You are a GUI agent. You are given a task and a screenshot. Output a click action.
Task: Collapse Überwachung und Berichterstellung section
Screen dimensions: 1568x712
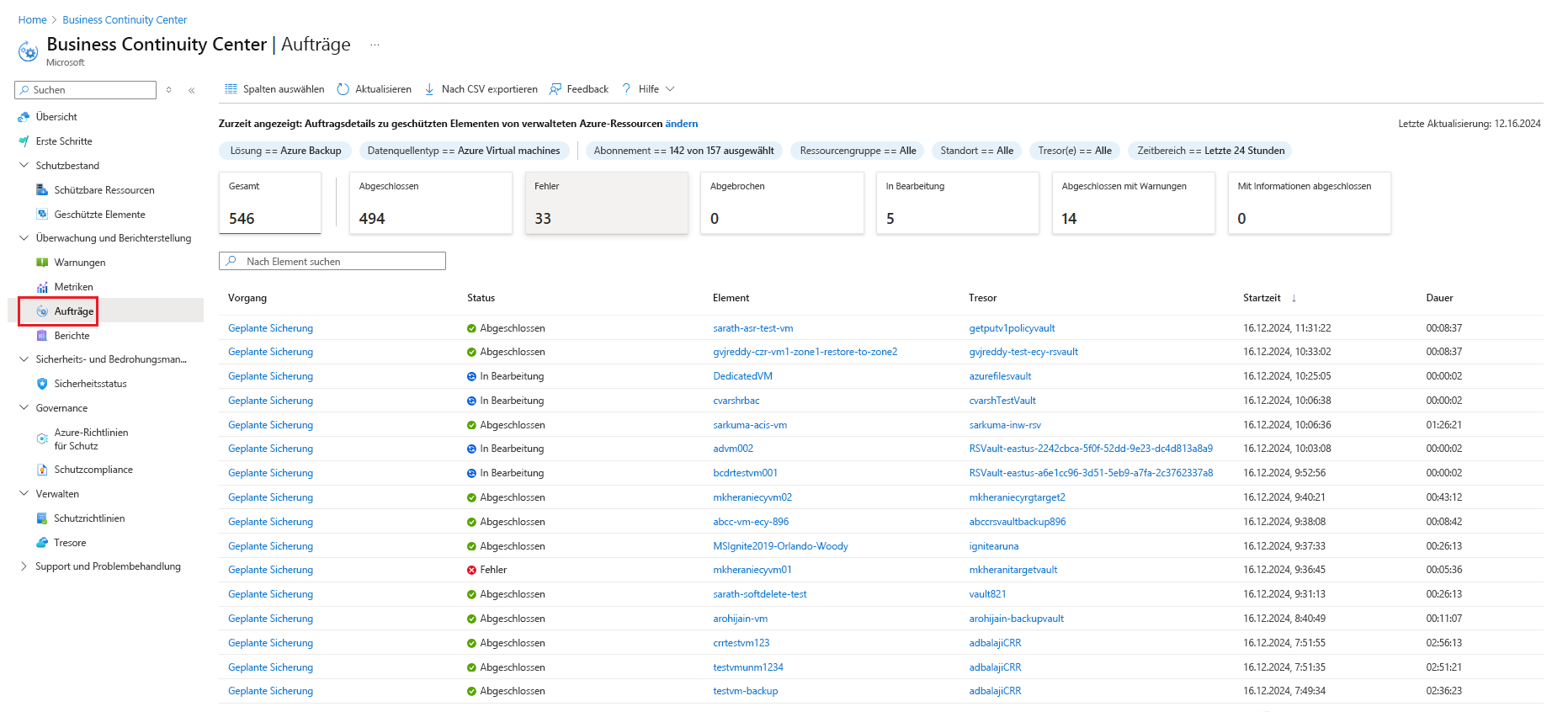pyautogui.click(x=24, y=238)
